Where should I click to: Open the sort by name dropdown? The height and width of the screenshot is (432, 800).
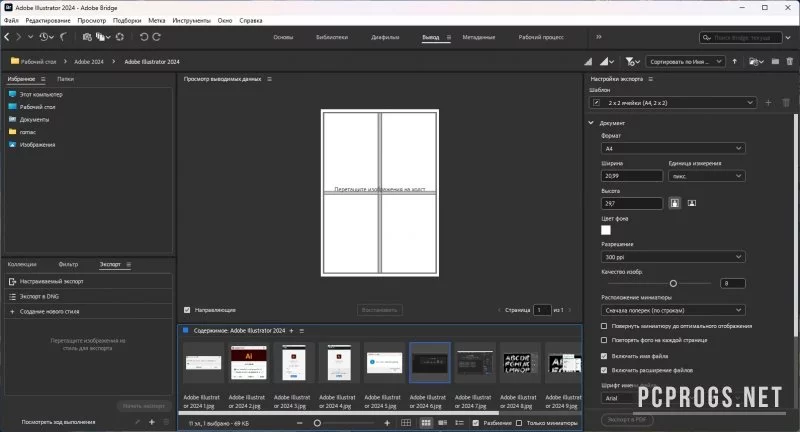click(x=686, y=62)
